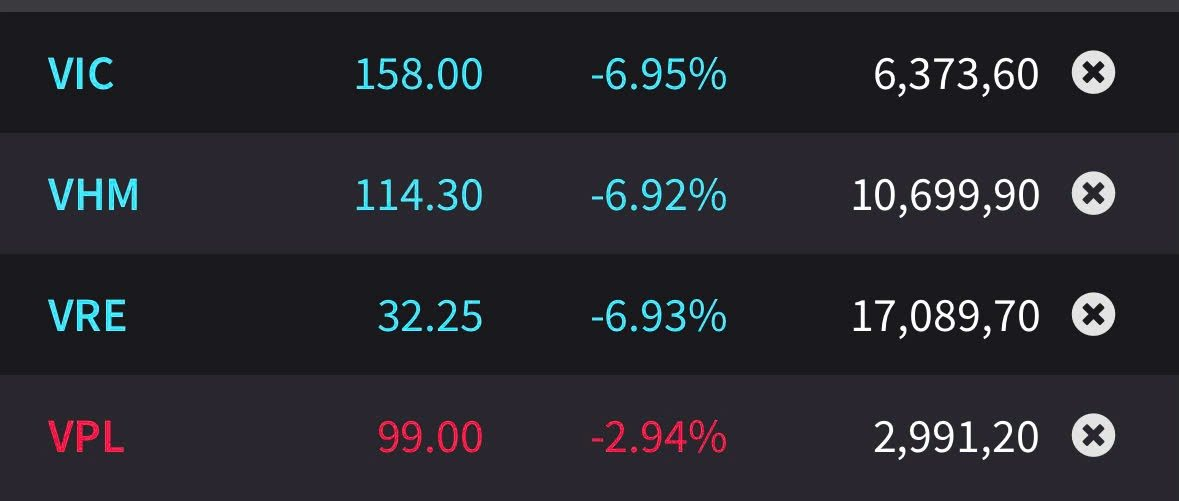Select the VPL price 99.00
Image resolution: width=1179 pixels, height=501 pixels.
(430, 437)
